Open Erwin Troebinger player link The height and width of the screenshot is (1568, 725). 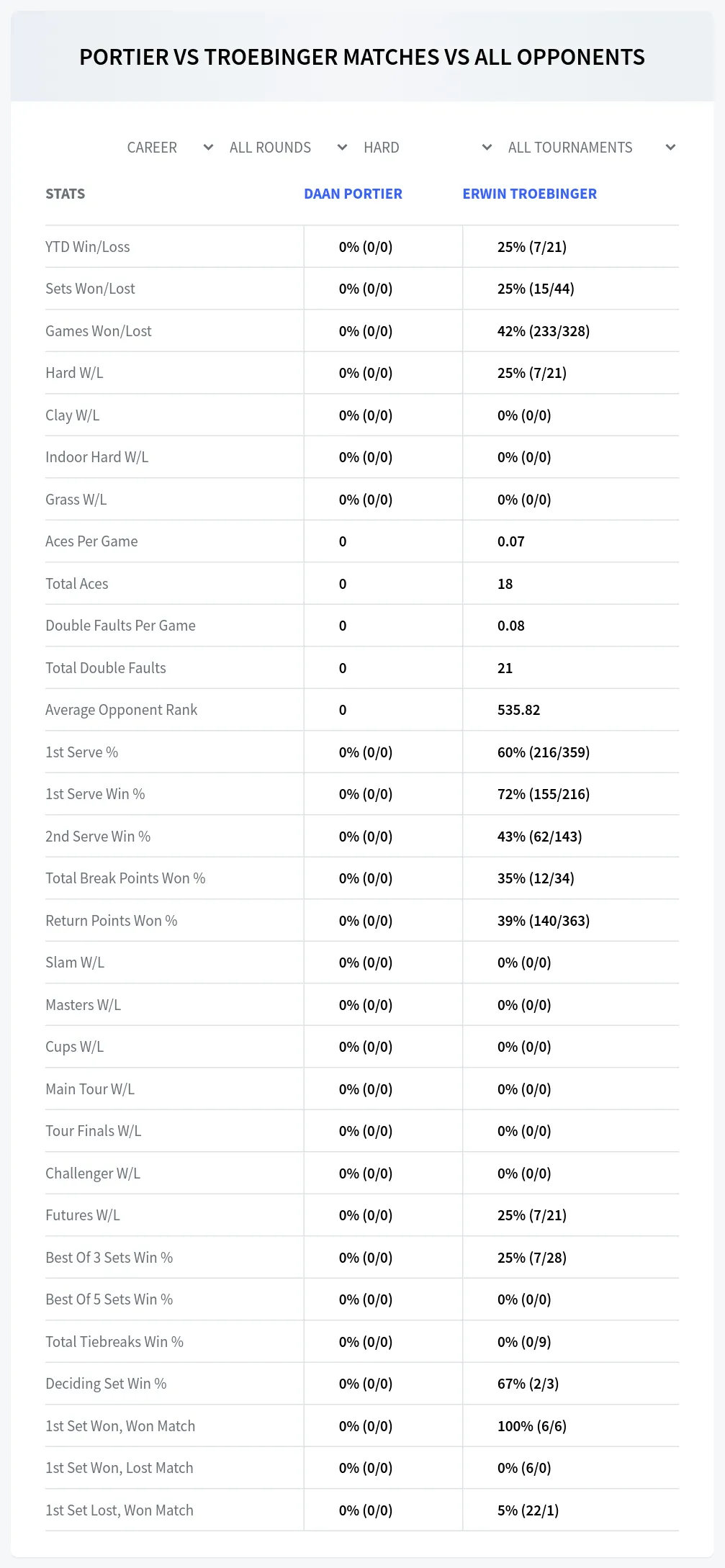point(529,194)
